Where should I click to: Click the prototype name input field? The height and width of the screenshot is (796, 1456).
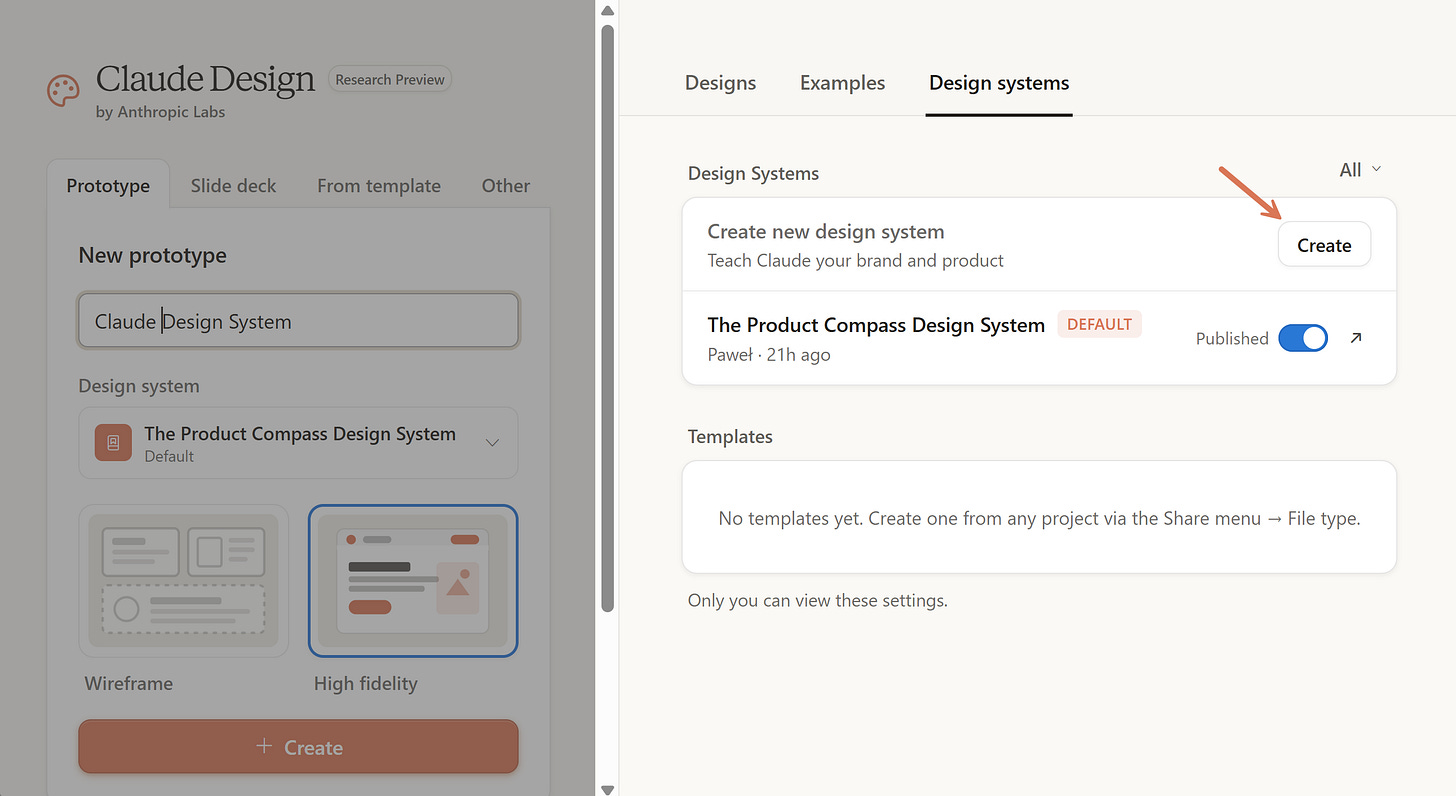pyautogui.click(x=298, y=321)
